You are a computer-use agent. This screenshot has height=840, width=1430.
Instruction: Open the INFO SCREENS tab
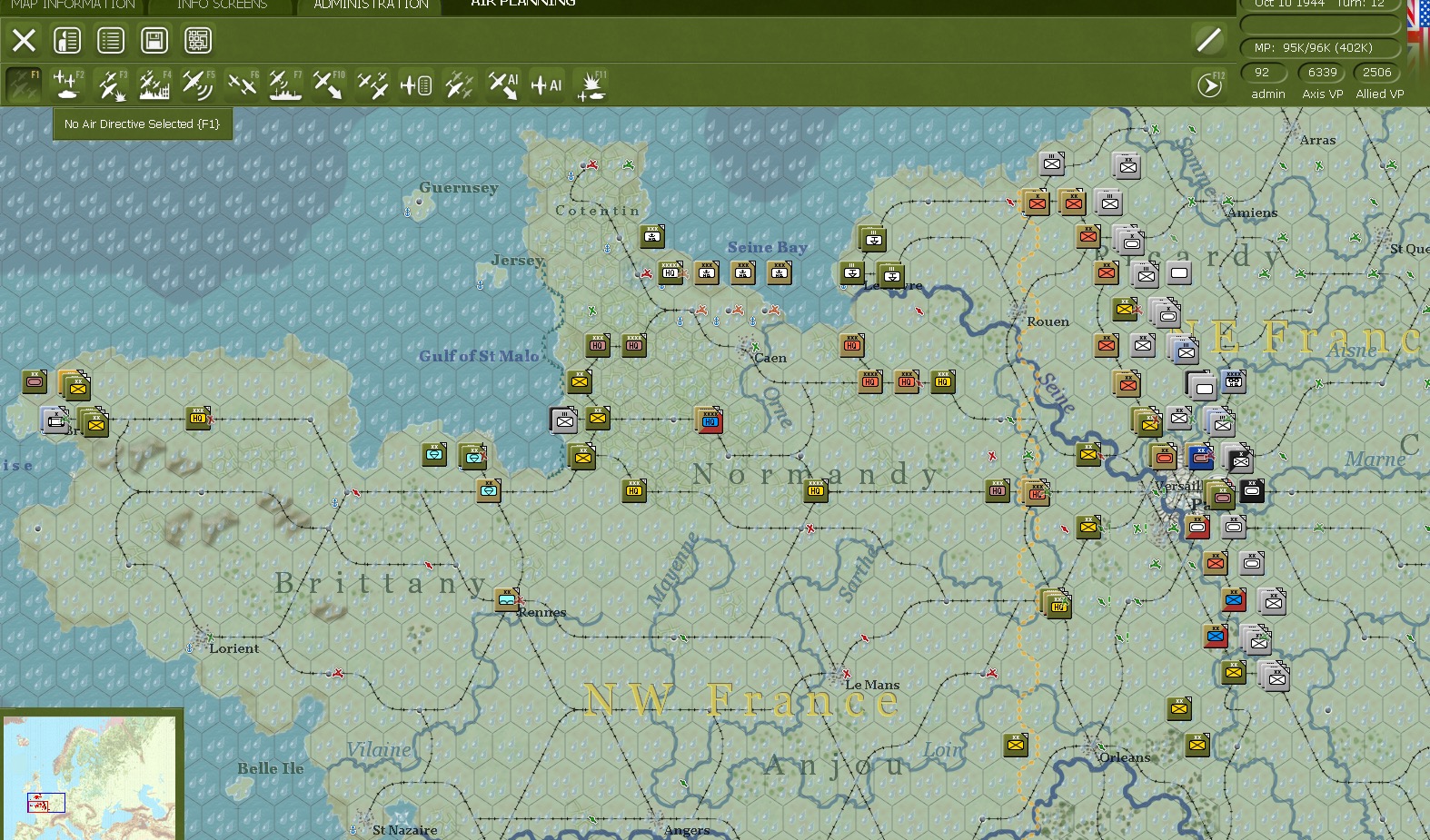(222, 5)
